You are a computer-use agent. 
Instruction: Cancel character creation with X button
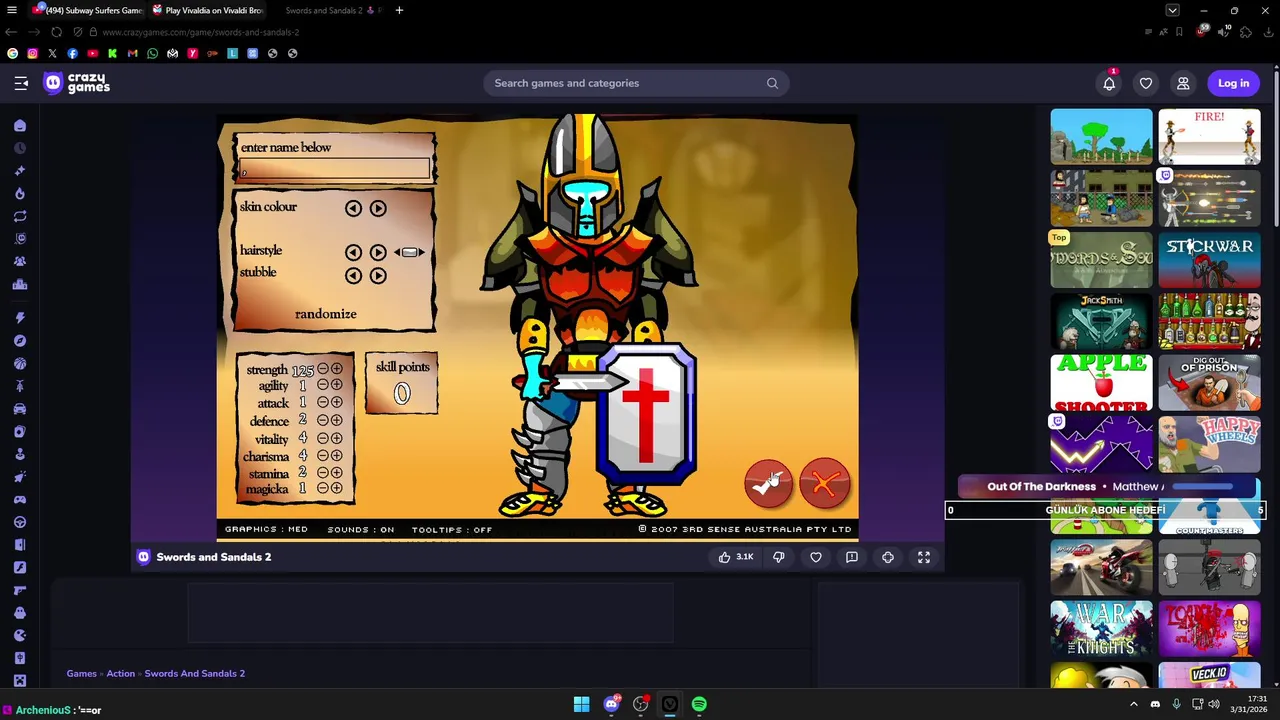824,484
